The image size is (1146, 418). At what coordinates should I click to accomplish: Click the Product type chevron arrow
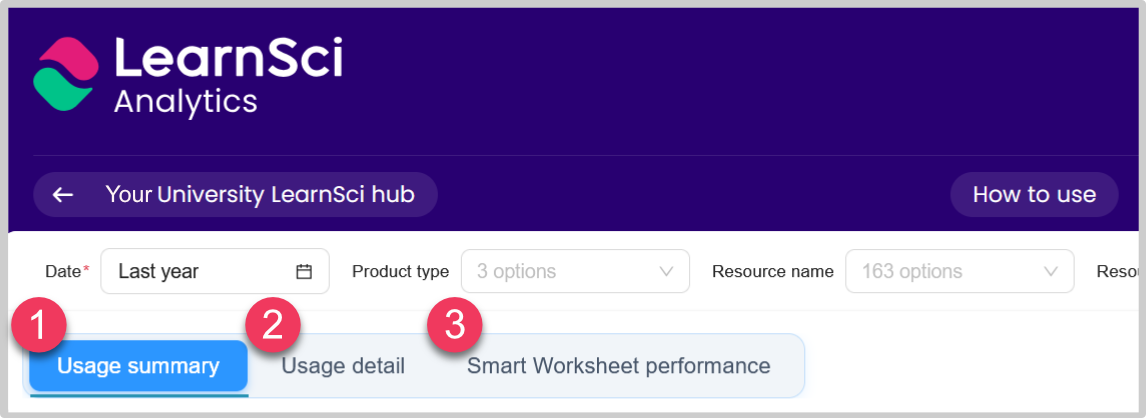click(x=666, y=271)
